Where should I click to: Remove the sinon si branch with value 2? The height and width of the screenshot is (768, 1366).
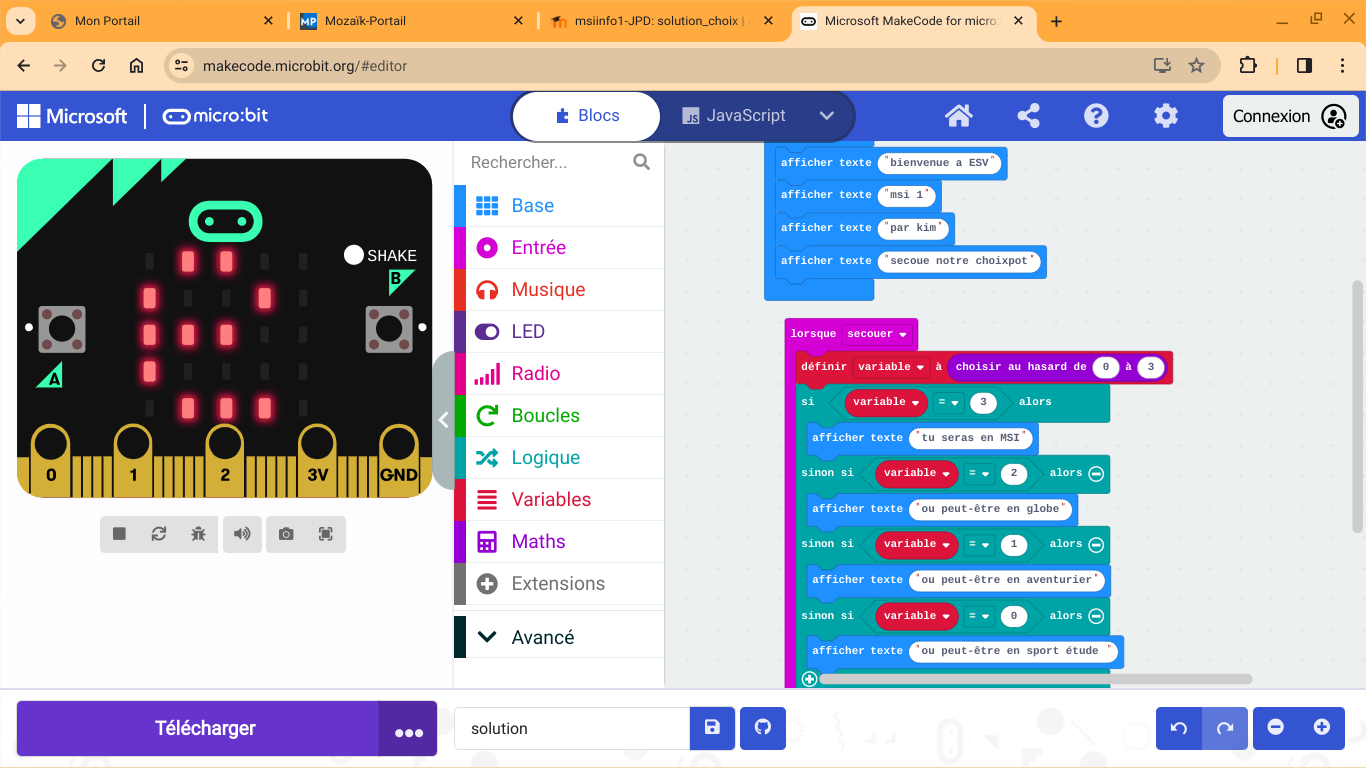point(1096,473)
